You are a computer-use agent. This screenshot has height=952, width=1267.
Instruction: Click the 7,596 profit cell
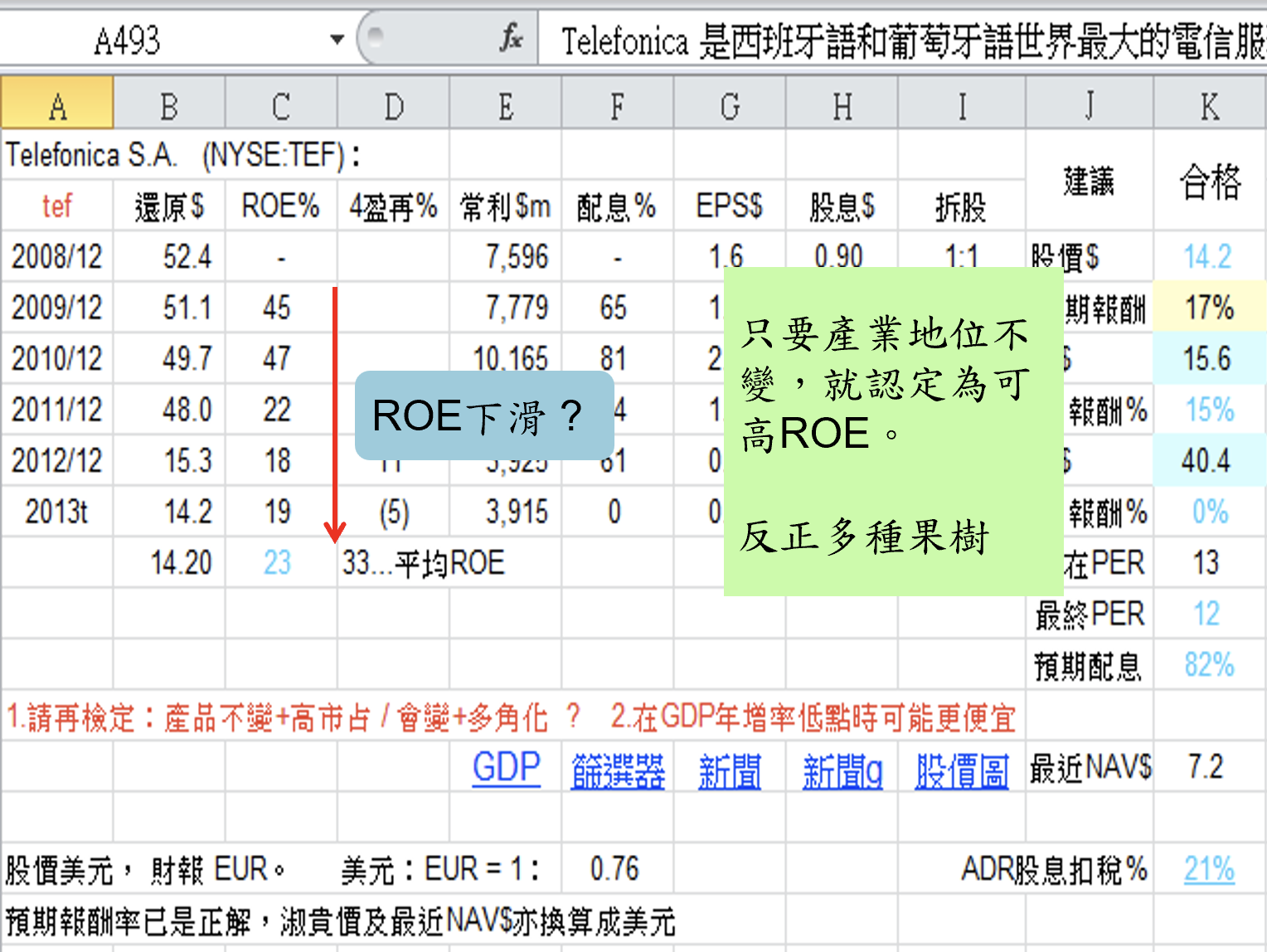(517, 257)
